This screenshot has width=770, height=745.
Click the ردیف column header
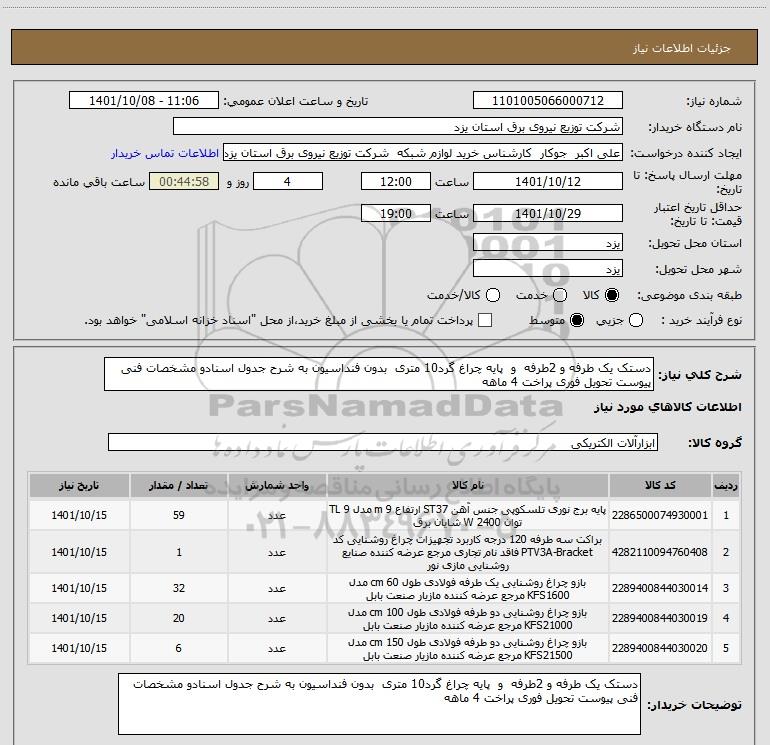click(x=726, y=486)
